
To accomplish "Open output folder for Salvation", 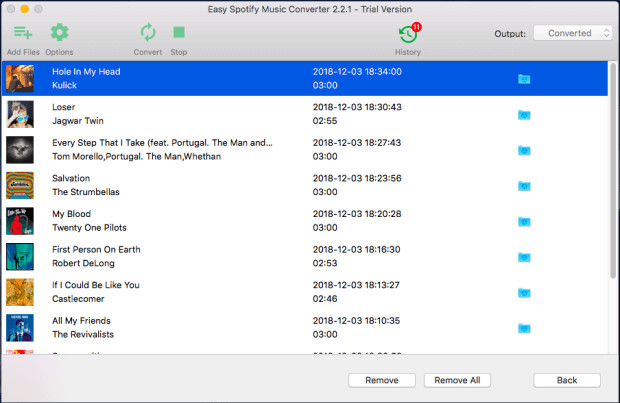I will click(524, 186).
